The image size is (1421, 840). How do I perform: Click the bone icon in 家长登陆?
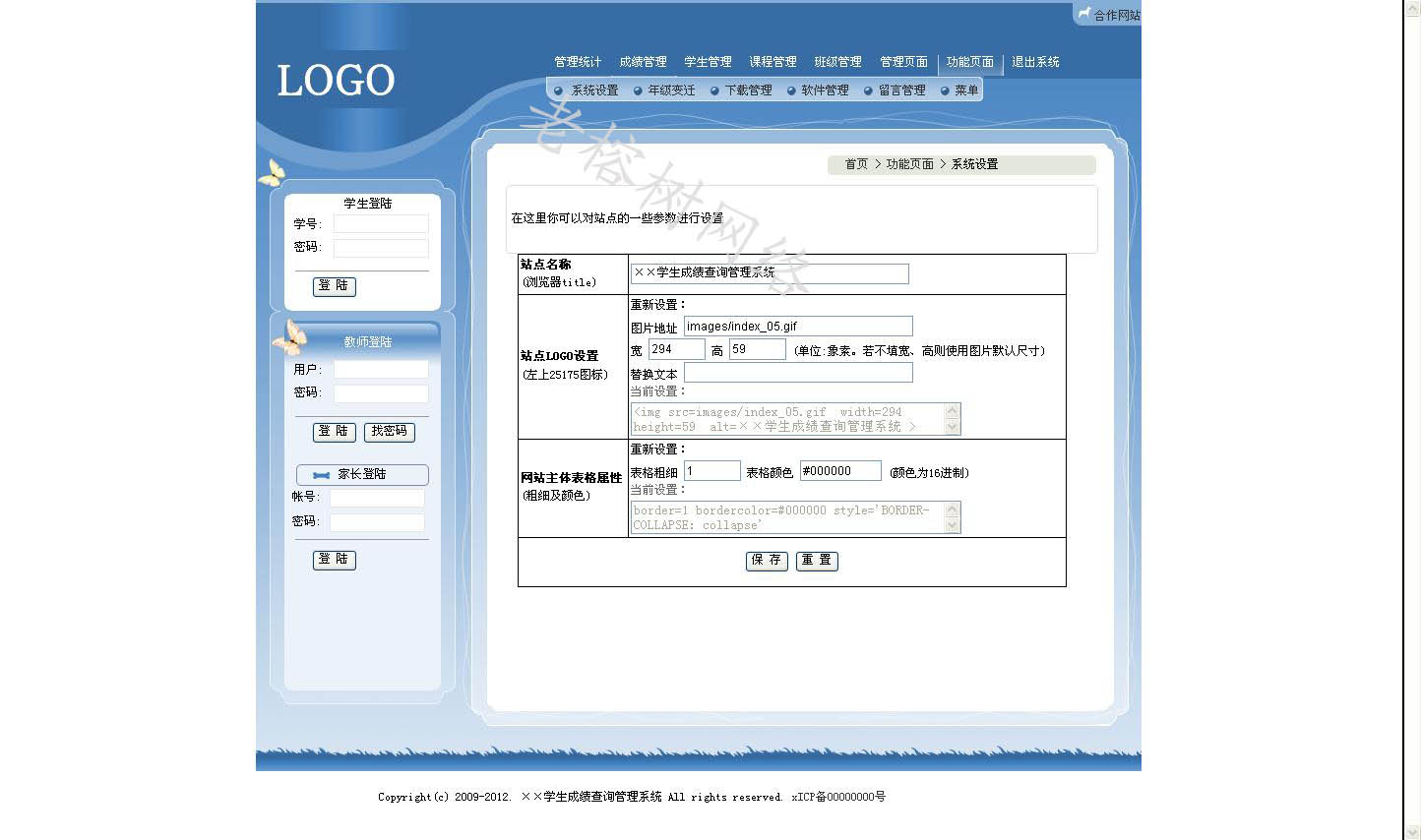tap(321, 475)
